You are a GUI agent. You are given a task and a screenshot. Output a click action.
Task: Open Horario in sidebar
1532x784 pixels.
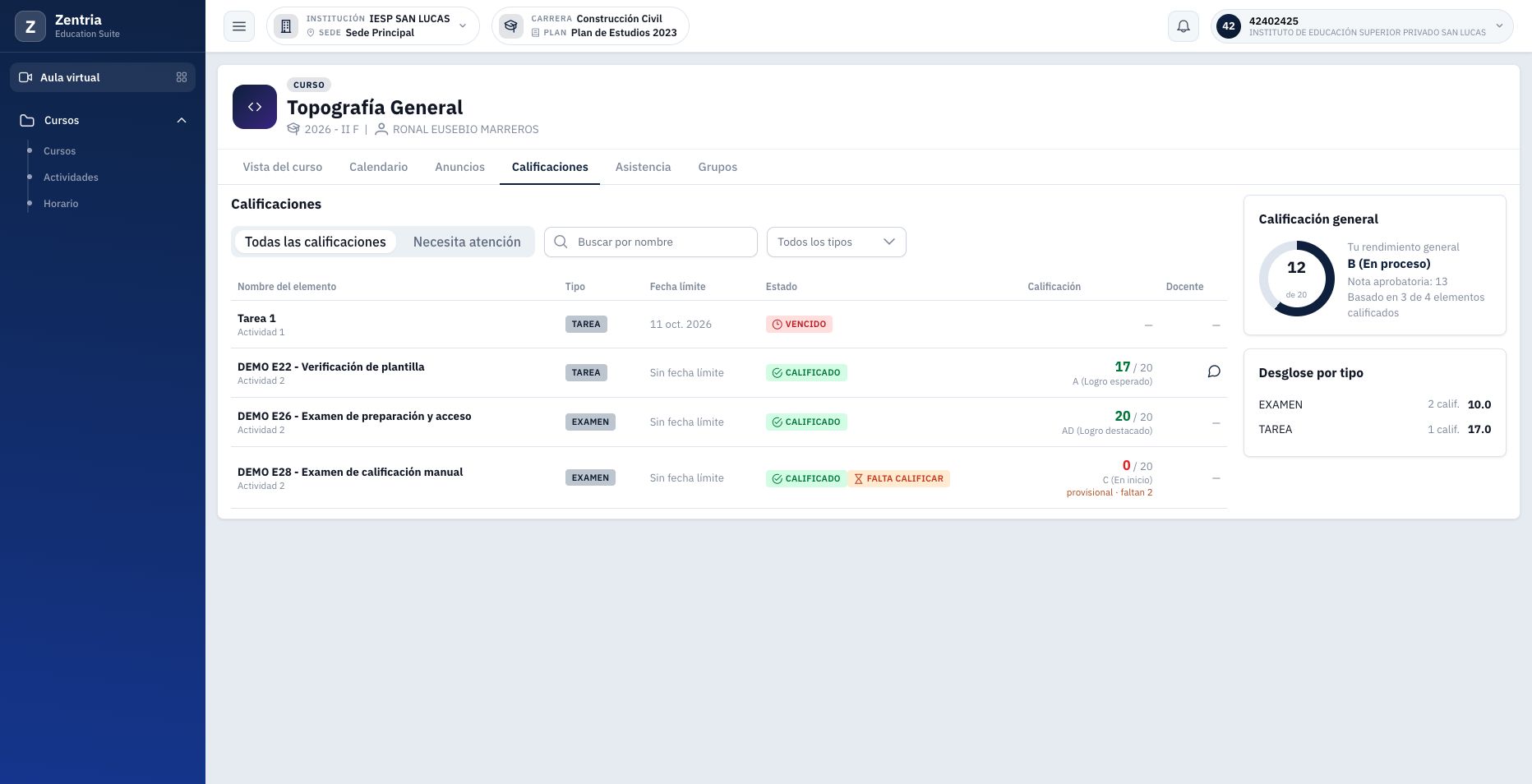pos(61,204)
